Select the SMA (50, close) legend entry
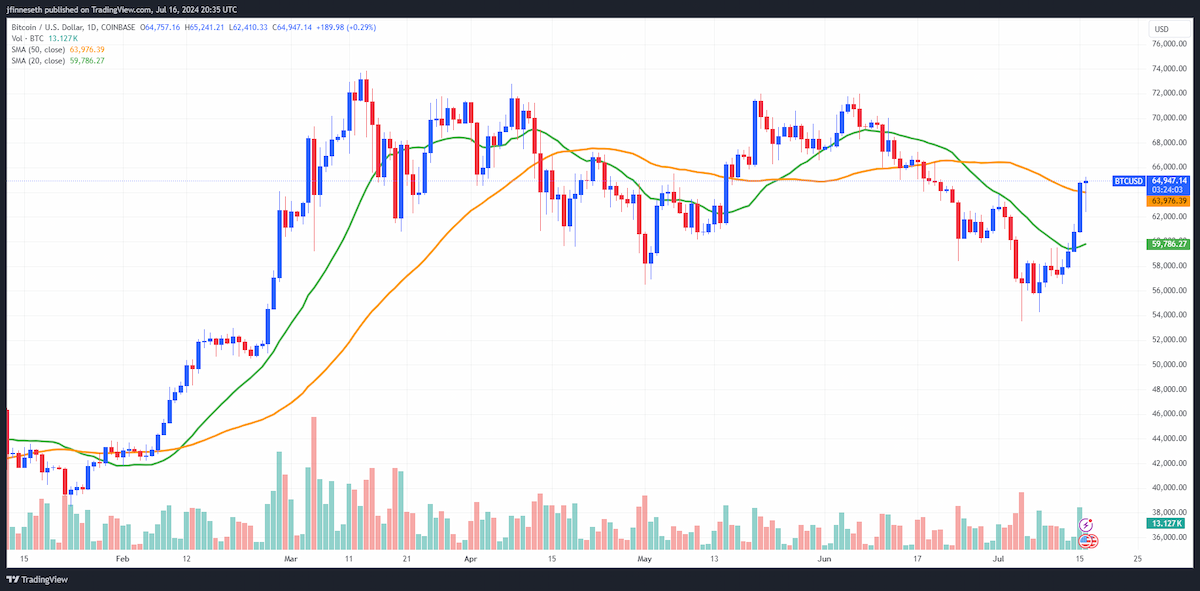This screenshot has height=591, width=1200. click(56, 48)
